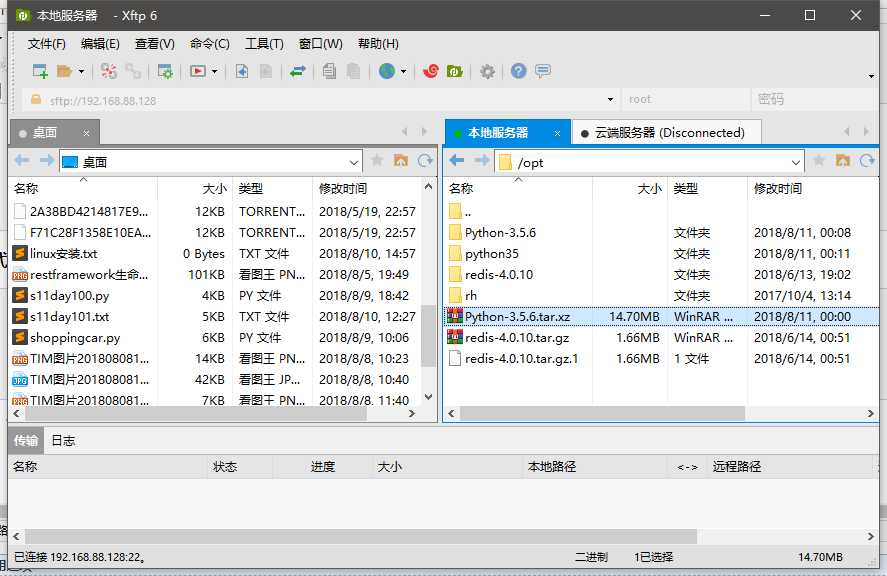Sort local files by 大小 column
Viewport: 887px width, 576px height.
194,188
